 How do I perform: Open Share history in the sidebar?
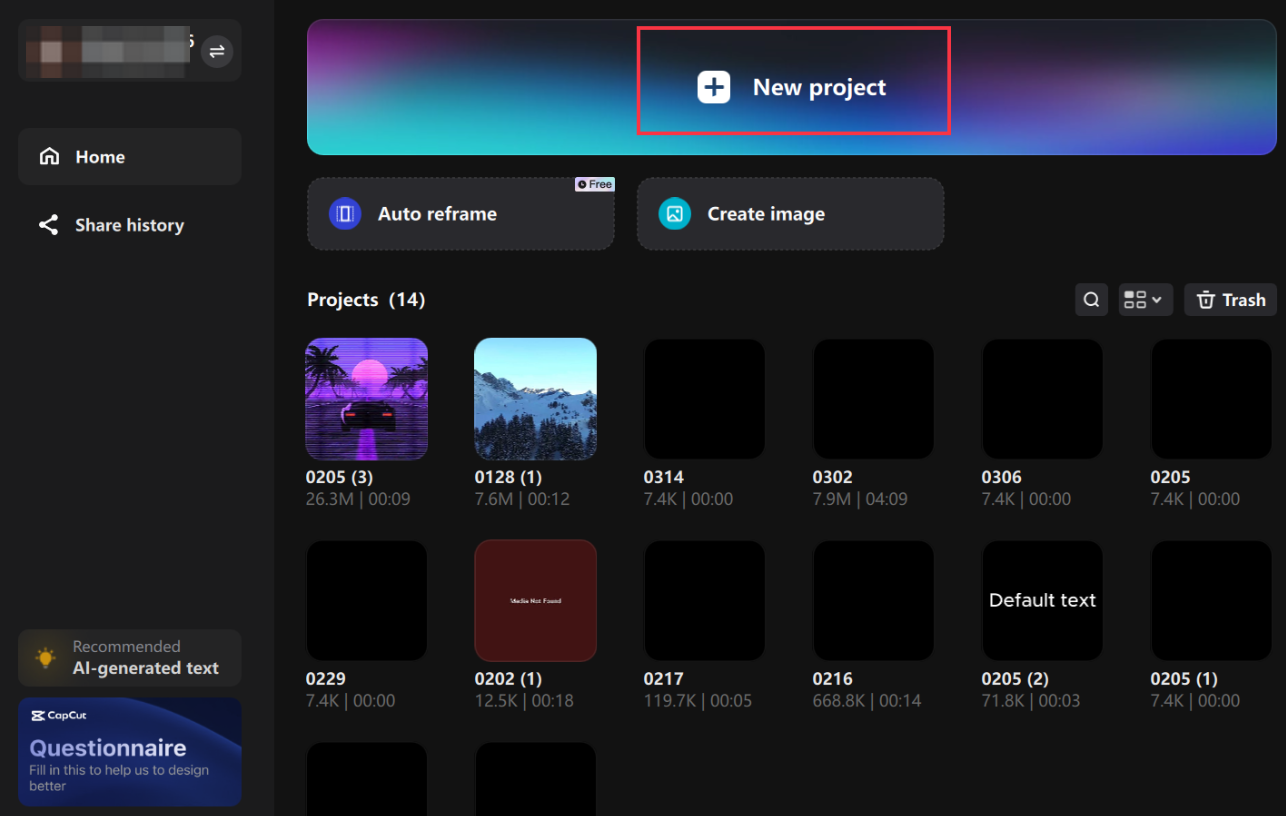tap(130, 225)
